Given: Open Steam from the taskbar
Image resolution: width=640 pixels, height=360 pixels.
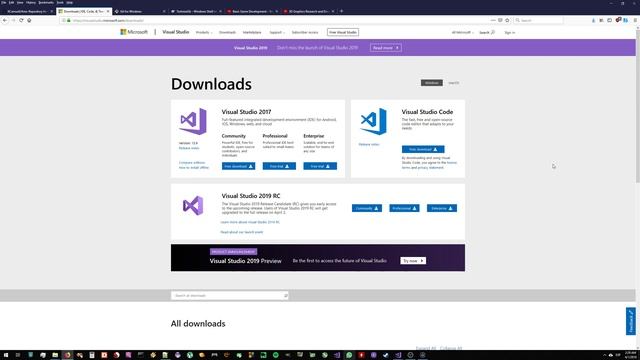Looking at the screenshot, I should coord(386,355).
